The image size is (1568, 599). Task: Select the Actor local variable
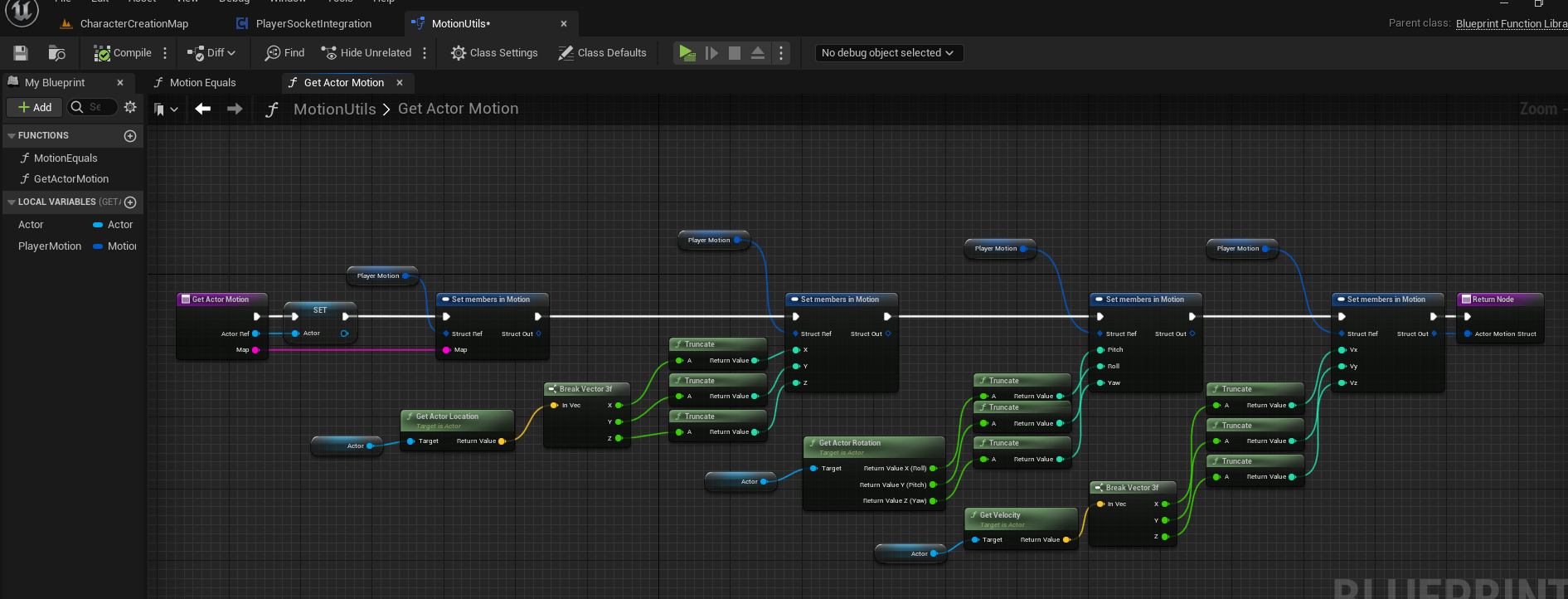(x=31, y=225)
